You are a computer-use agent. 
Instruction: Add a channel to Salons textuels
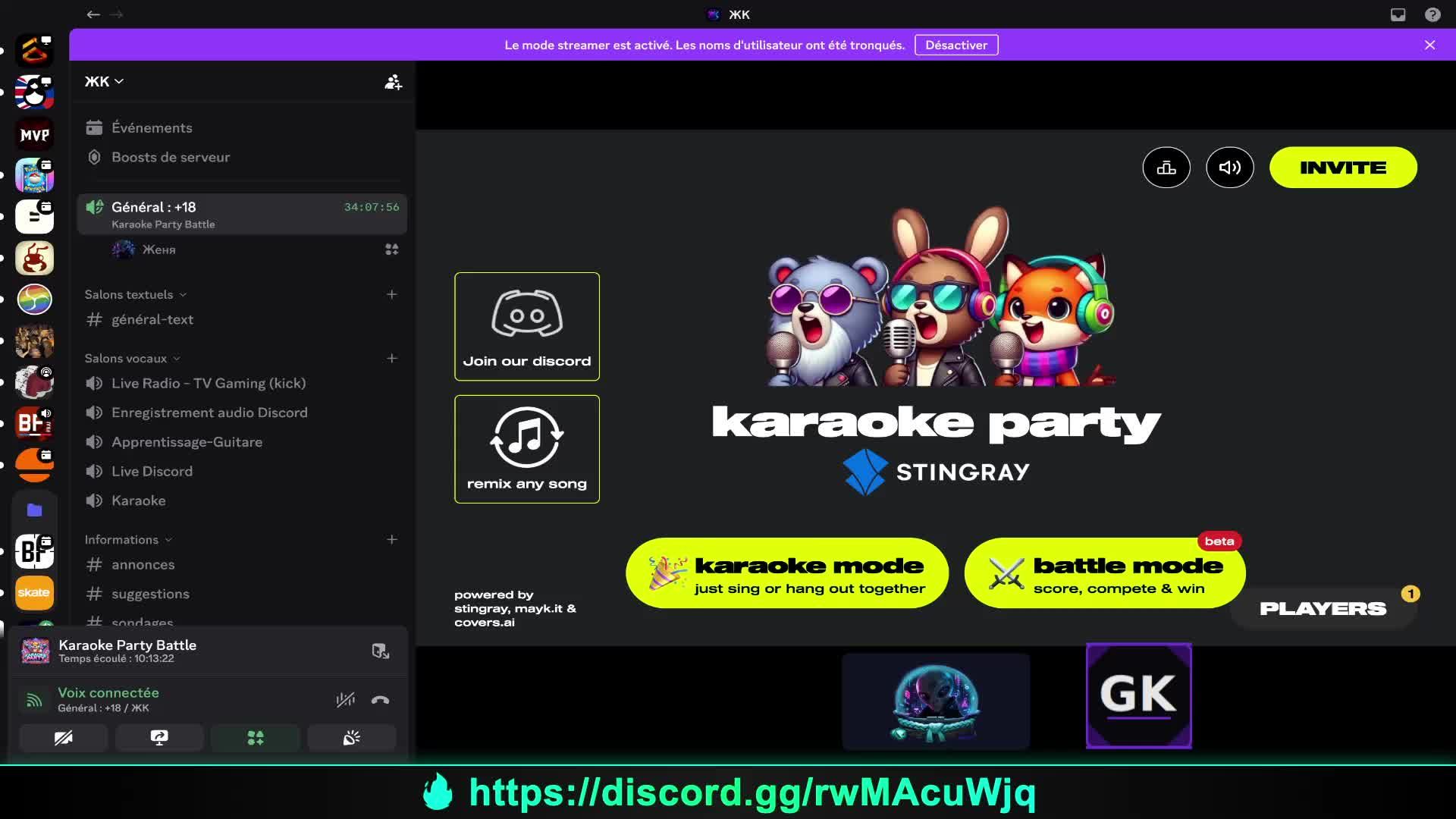click(x=392, y=294)
